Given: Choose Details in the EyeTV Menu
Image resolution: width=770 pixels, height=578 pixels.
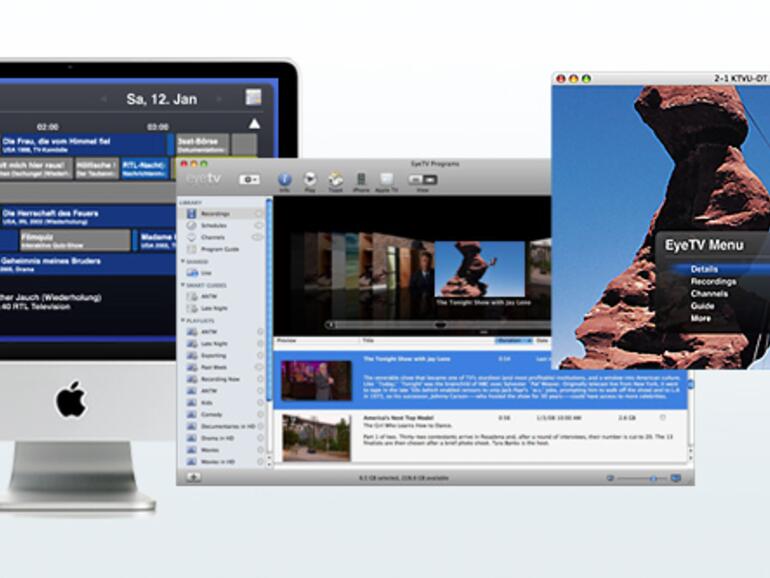Looking at the screenshot, I should pyautogui.click(x=704, y=269).
